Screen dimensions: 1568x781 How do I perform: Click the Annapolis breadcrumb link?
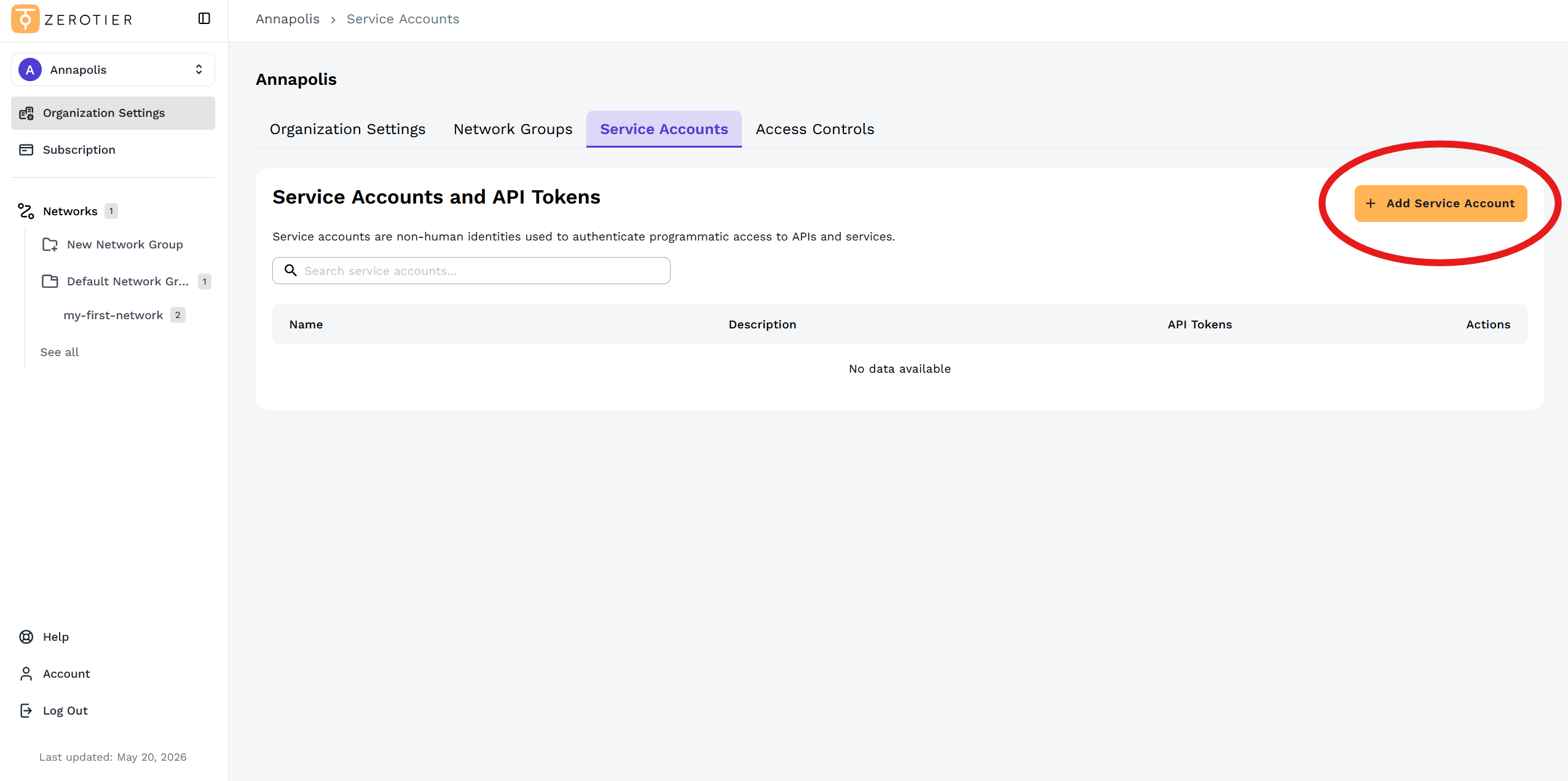click(x=288, y=19)
